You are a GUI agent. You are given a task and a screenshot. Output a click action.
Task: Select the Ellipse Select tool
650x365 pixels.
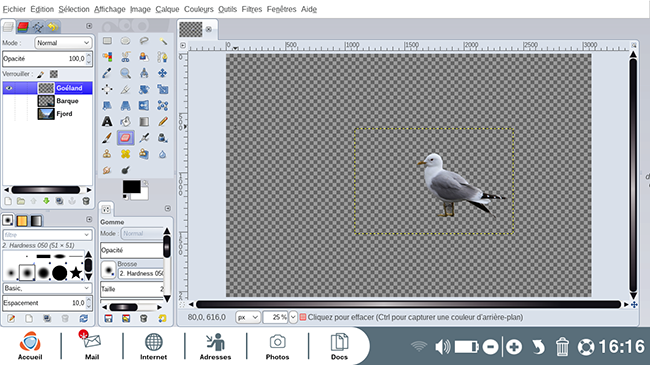pyautogui.click(x=125, y=41)
